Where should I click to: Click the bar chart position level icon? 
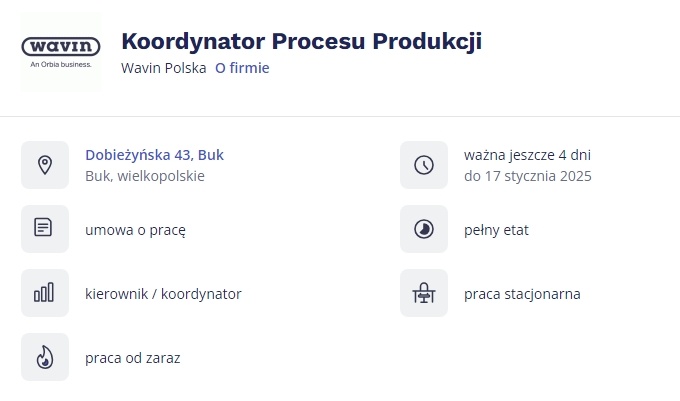coord(45,293)
